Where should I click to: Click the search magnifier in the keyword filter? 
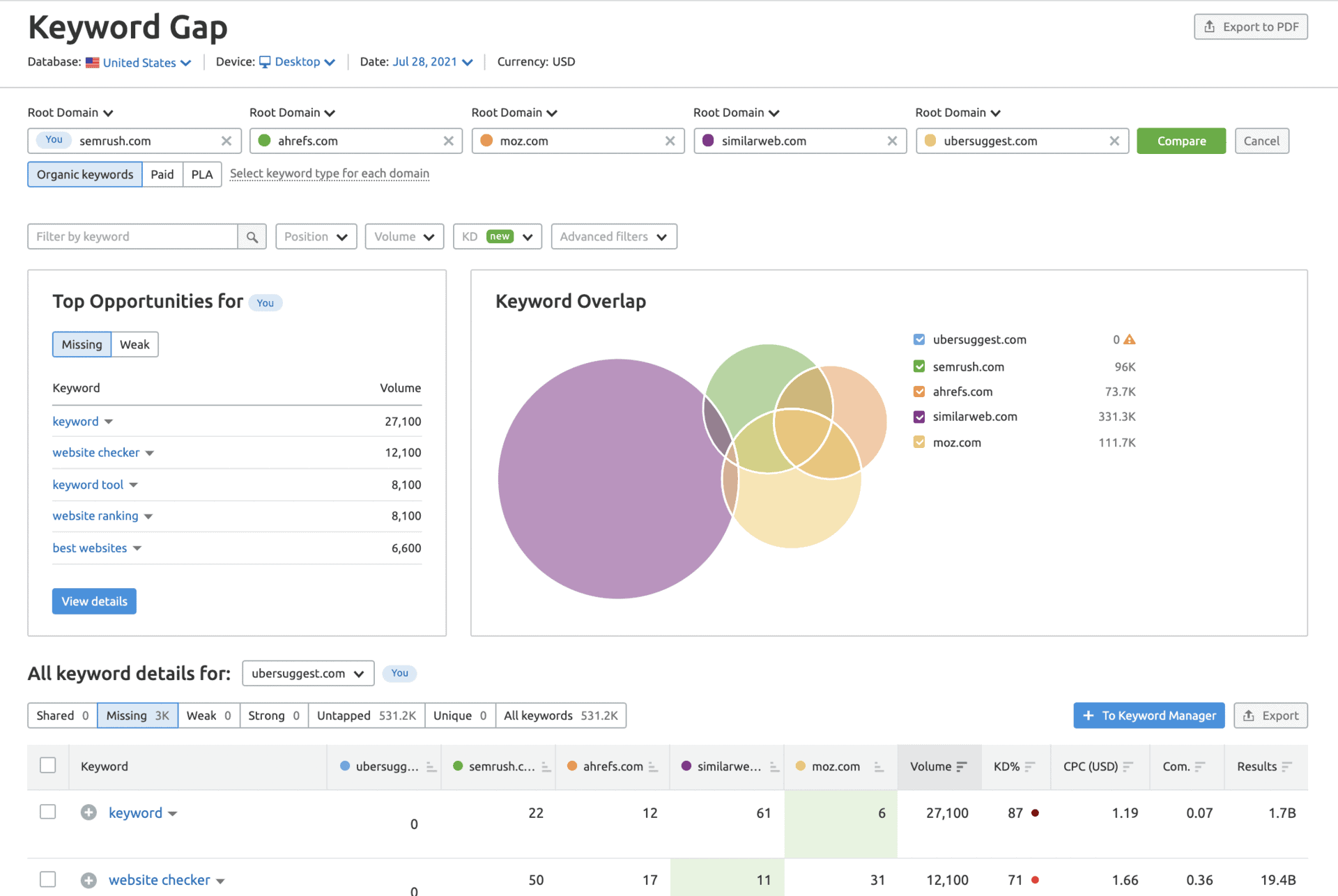[252, 236]
